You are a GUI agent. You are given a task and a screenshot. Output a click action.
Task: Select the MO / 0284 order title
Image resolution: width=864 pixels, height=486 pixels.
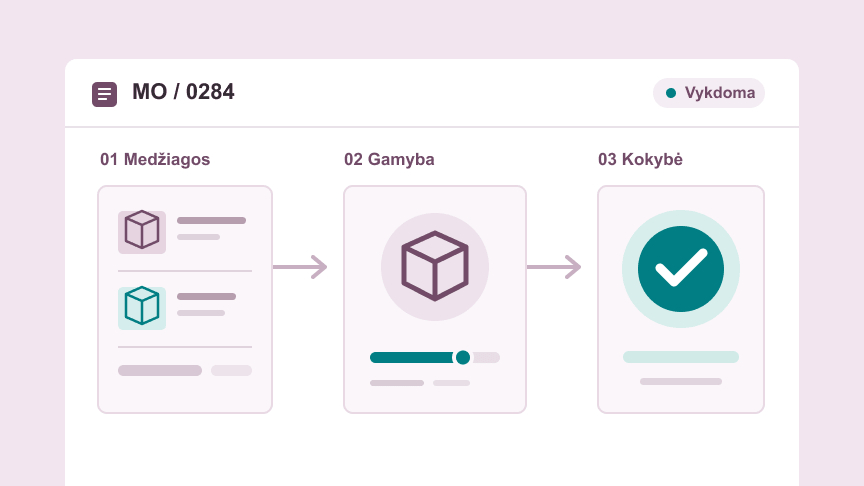pos(183,92)
